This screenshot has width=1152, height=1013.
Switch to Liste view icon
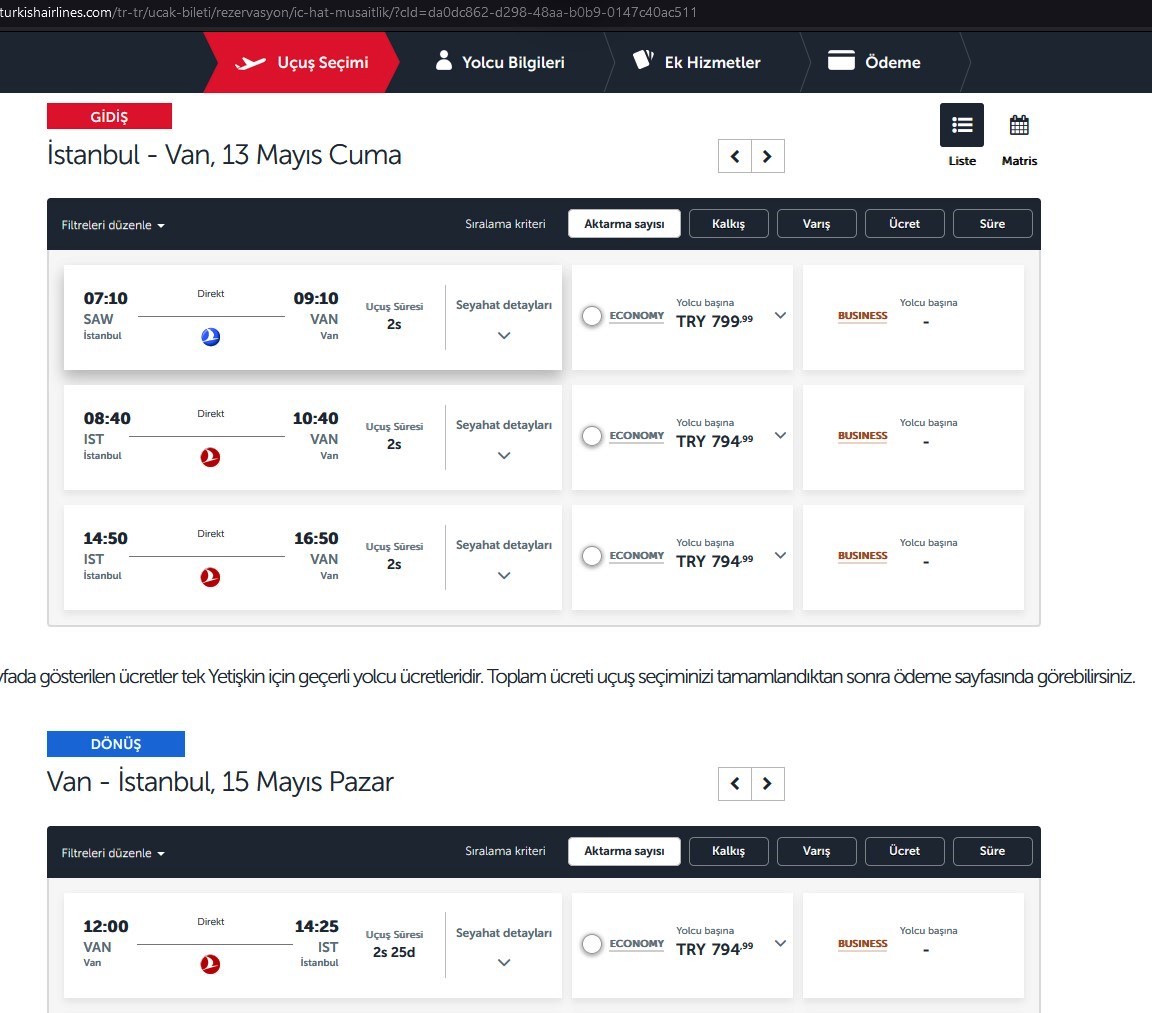(x=962, y=126)
